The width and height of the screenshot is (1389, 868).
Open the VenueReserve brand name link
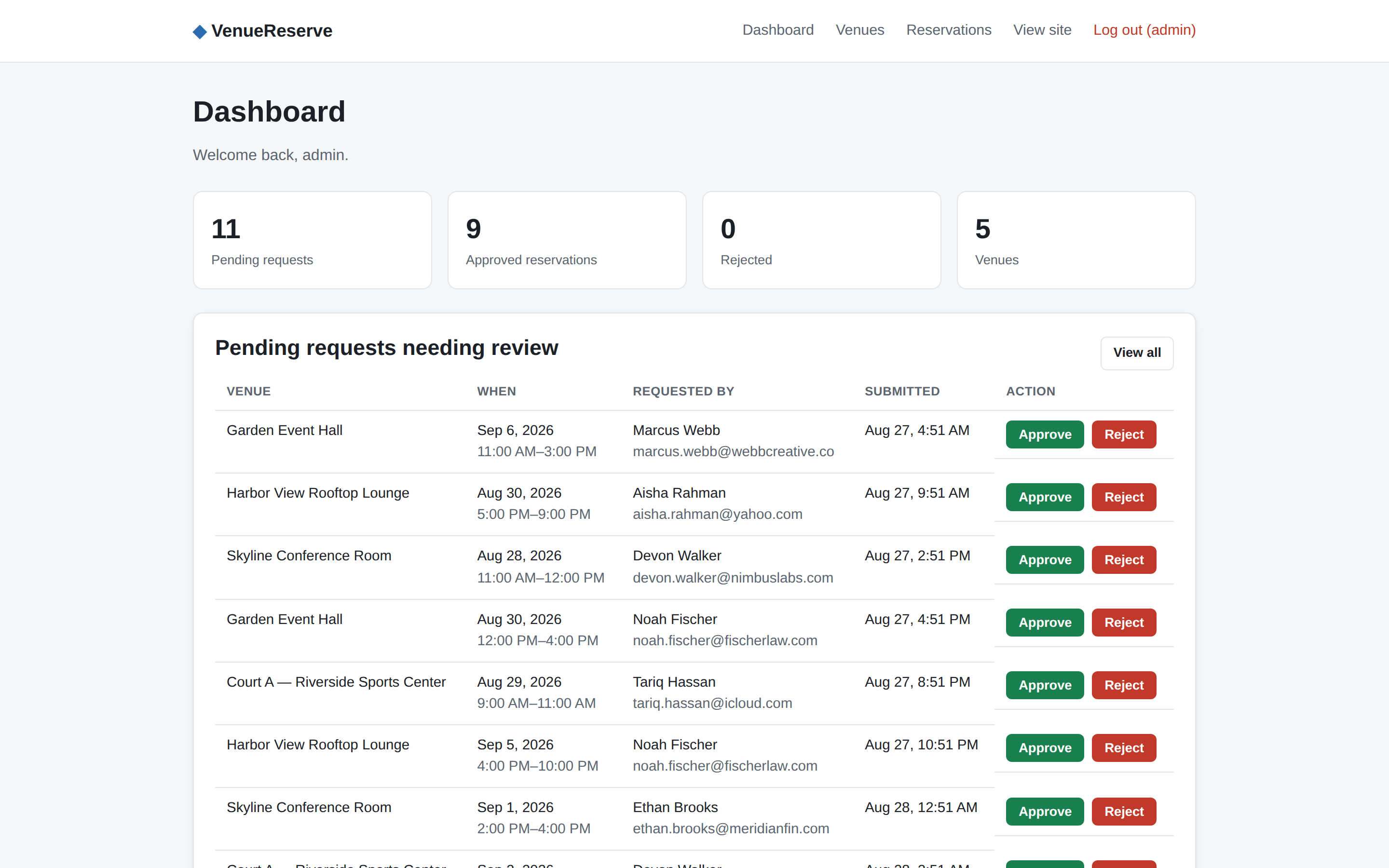(272, 31)
